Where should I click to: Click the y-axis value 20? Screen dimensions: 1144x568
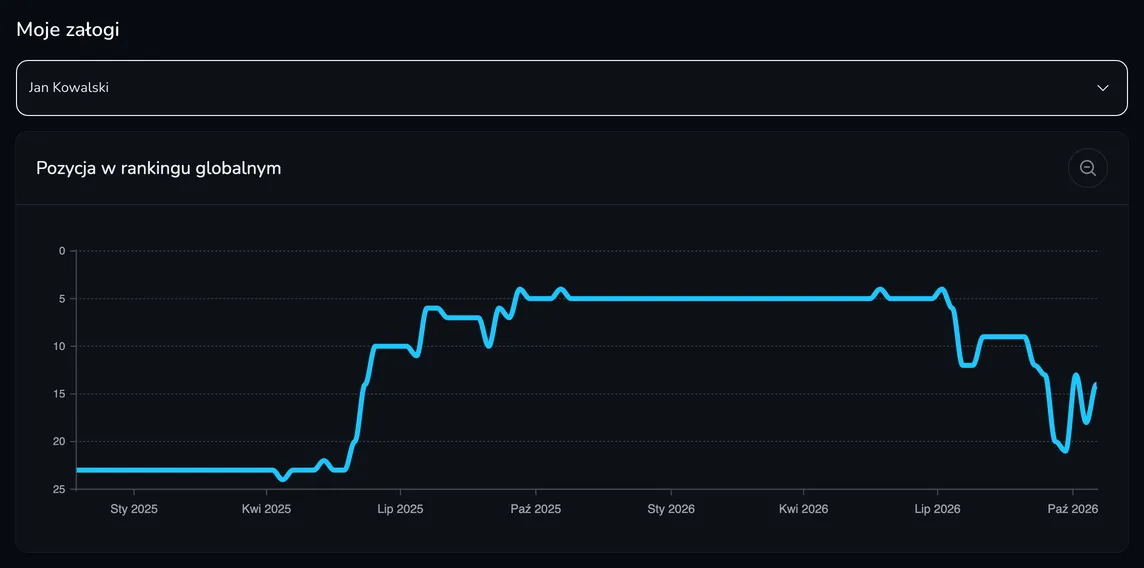60,442
